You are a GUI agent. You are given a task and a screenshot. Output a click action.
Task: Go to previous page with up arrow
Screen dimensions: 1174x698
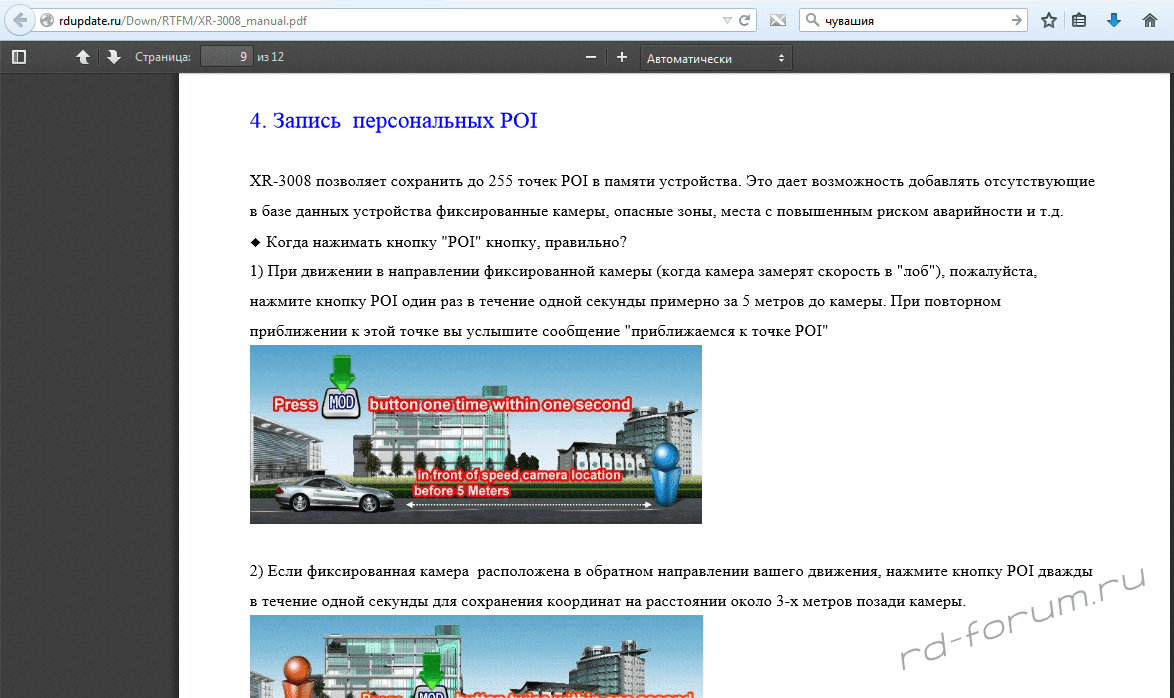click(83, 57)
